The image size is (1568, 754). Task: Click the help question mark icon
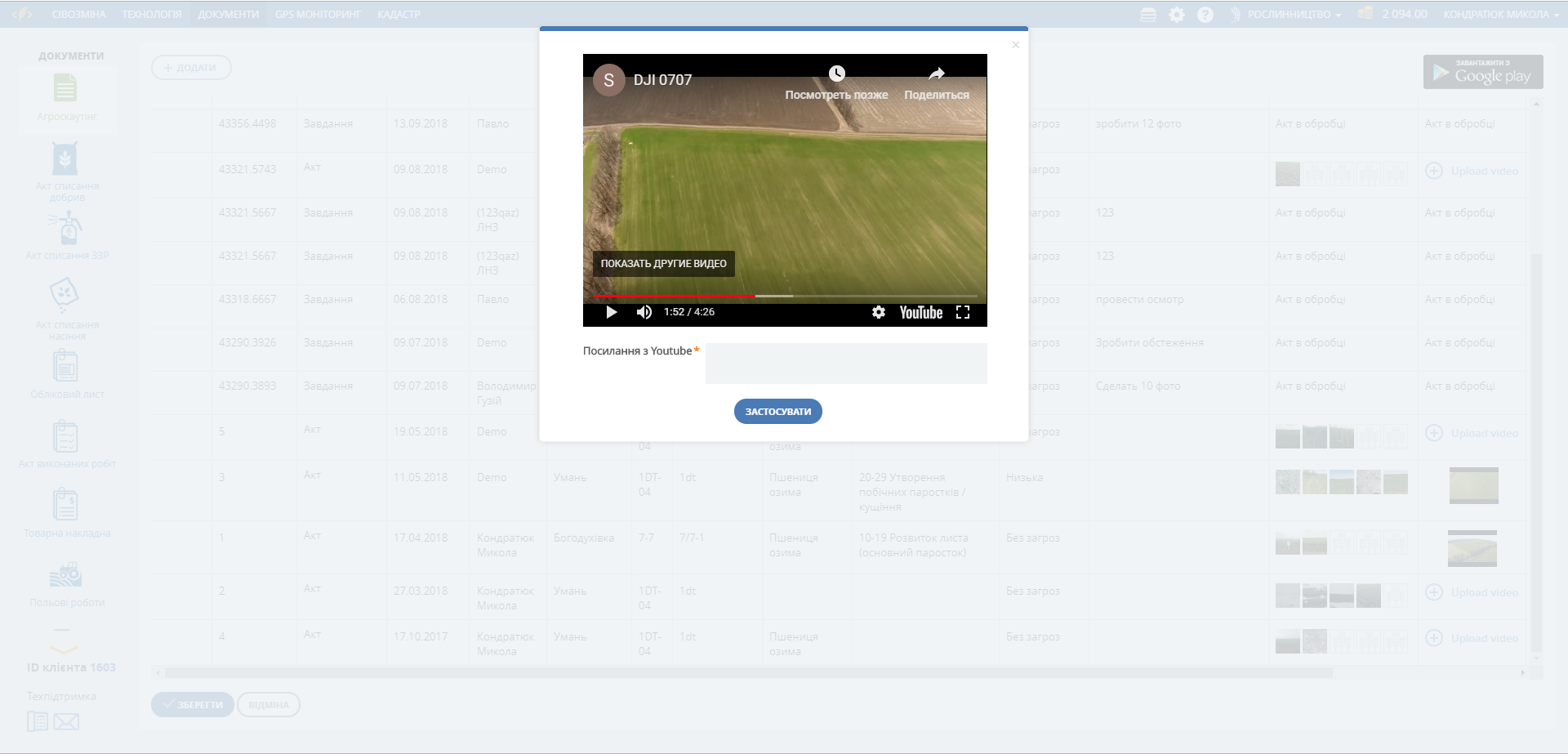[1205, 15]
